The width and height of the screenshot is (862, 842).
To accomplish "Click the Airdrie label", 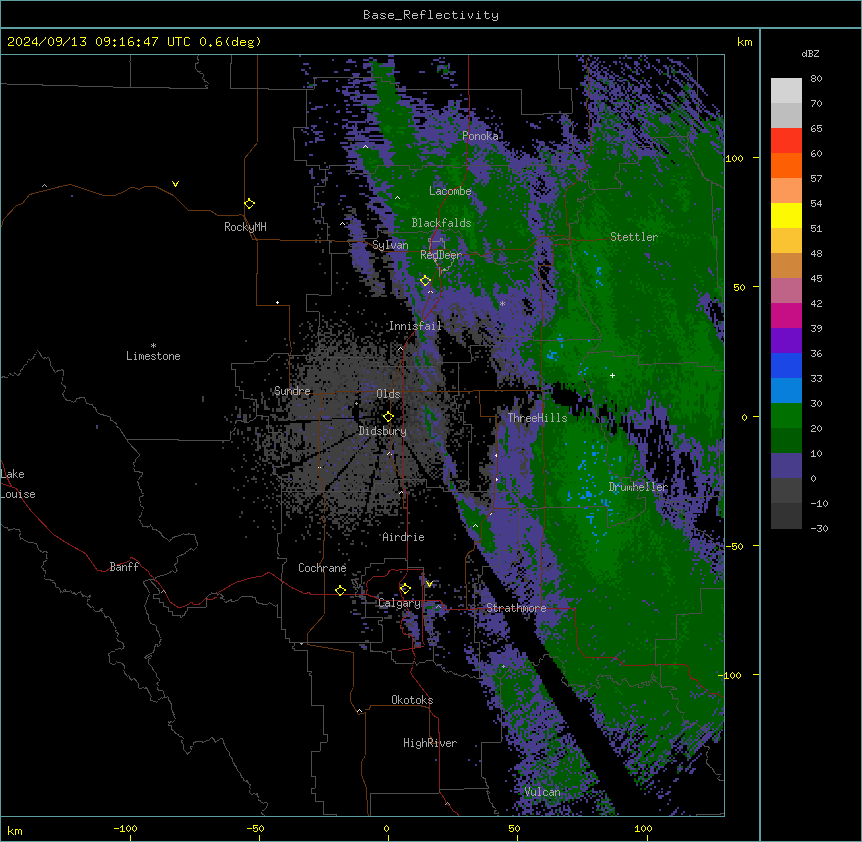I will [403, 537].
